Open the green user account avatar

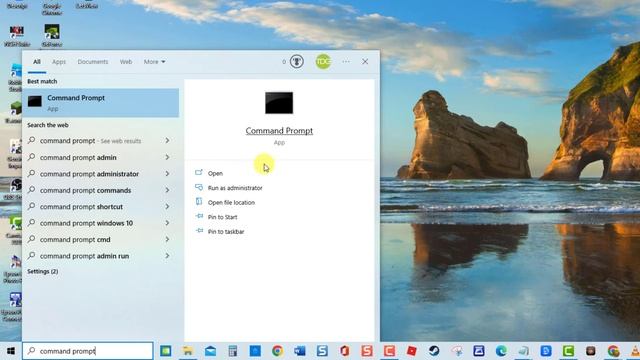click(323, 62)
